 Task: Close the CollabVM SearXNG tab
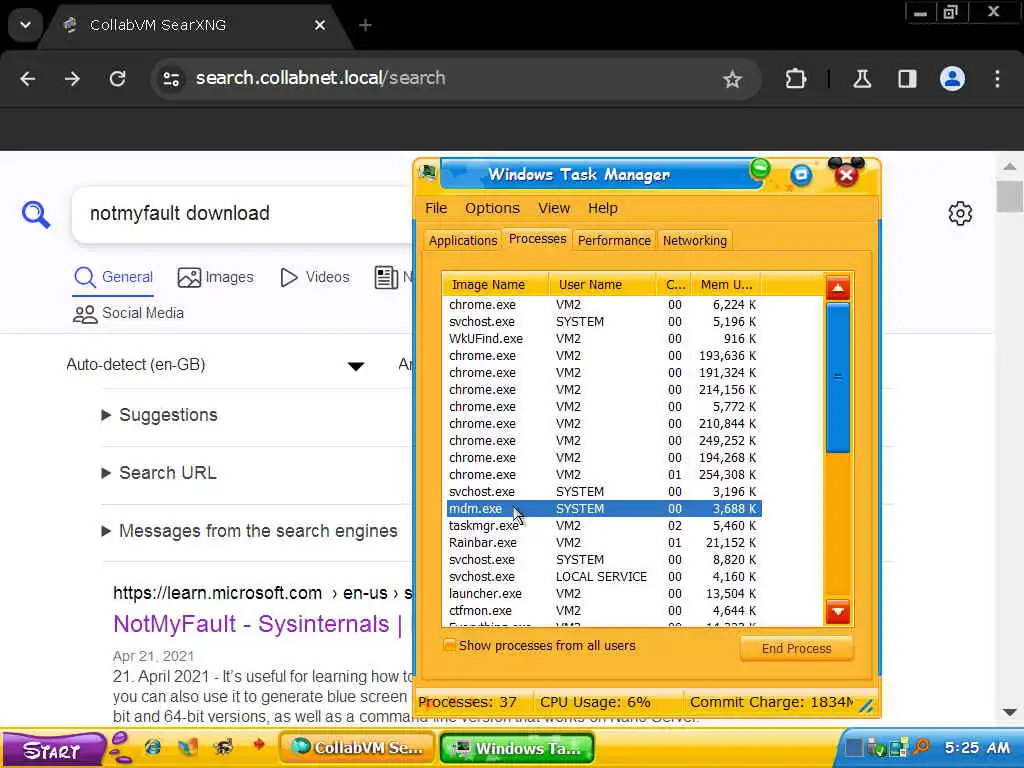[x=320, y=25]
